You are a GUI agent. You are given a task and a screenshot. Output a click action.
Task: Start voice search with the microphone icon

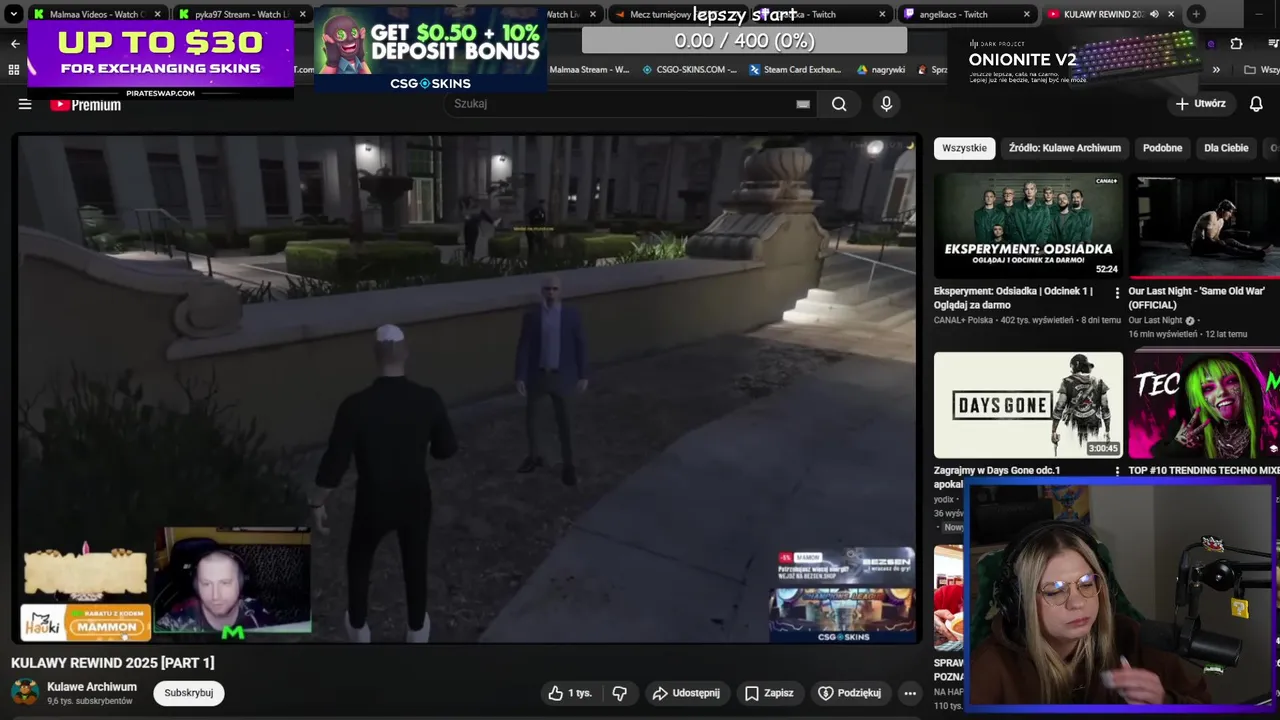[x=886, y=104]
